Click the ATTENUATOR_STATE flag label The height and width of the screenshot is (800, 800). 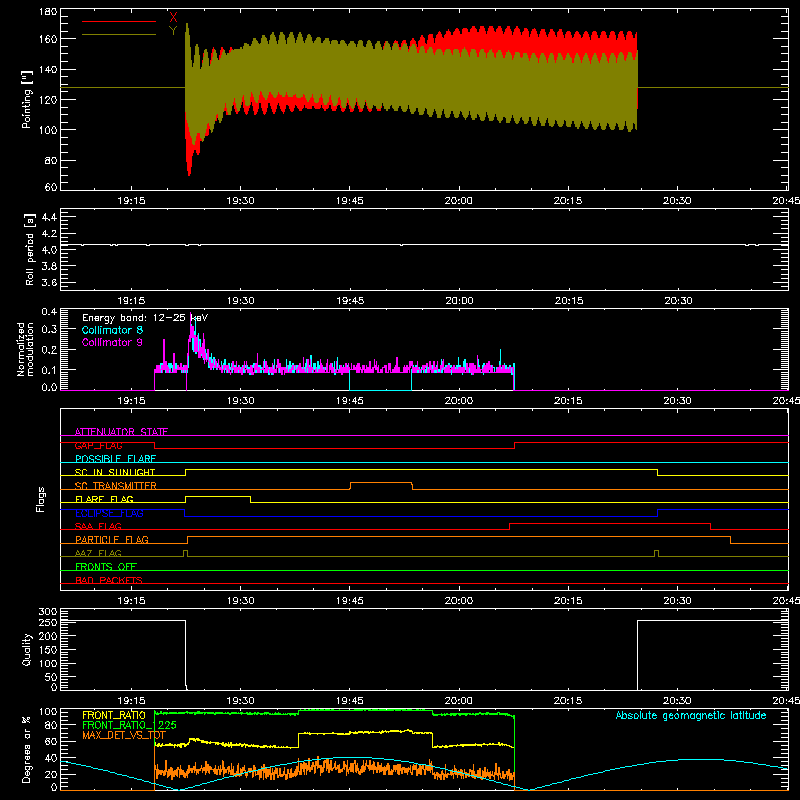[121, 432]
